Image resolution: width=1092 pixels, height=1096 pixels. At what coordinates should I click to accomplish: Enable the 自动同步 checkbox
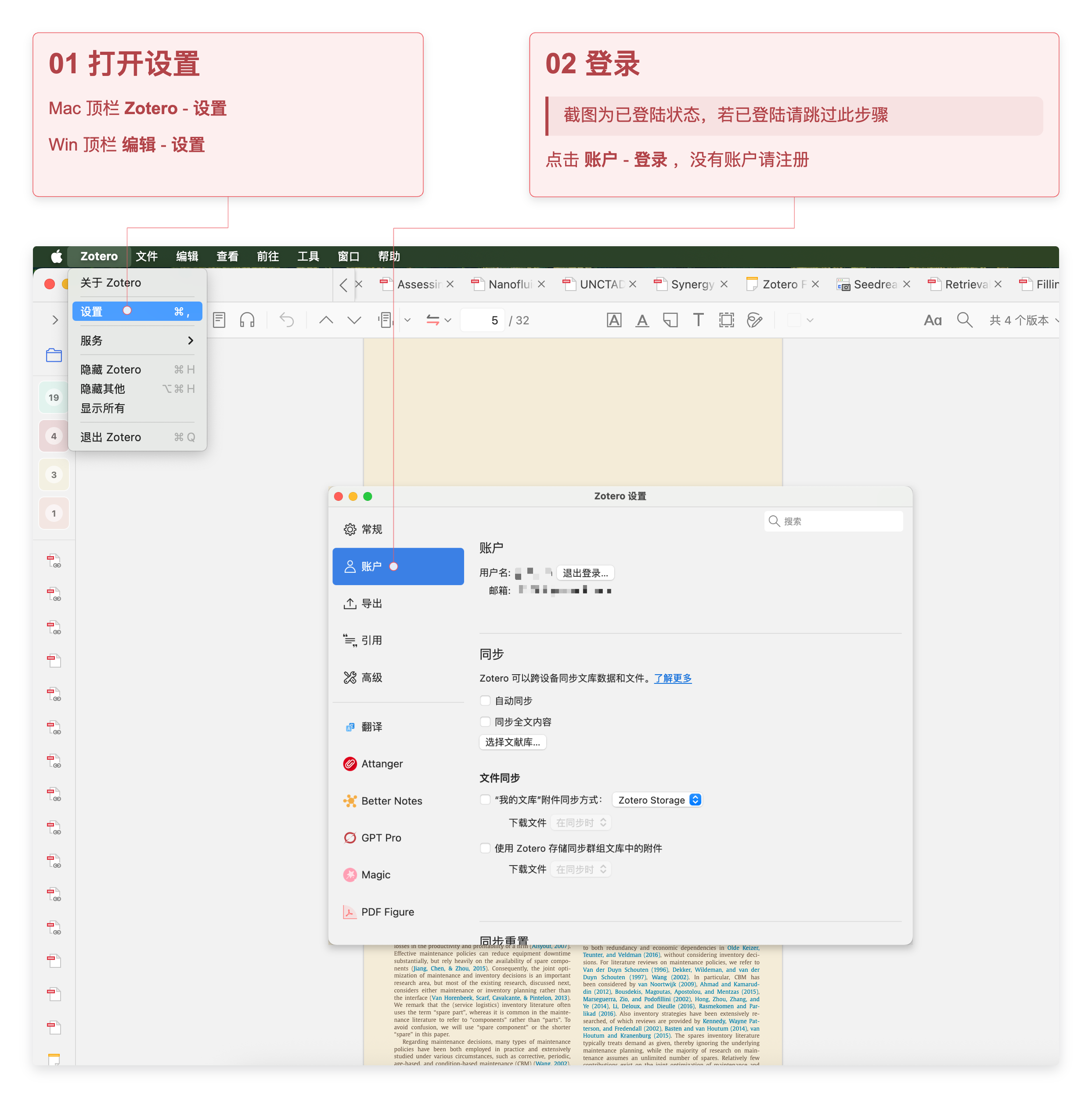[x=485, y=701]
